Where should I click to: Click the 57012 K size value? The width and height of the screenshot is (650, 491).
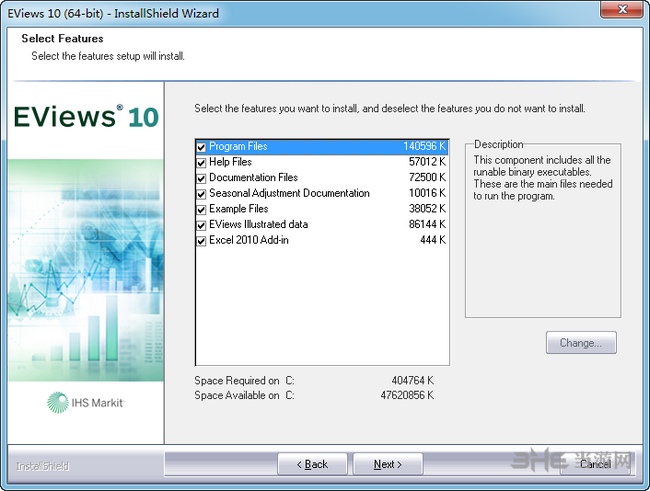coord(427,162)
